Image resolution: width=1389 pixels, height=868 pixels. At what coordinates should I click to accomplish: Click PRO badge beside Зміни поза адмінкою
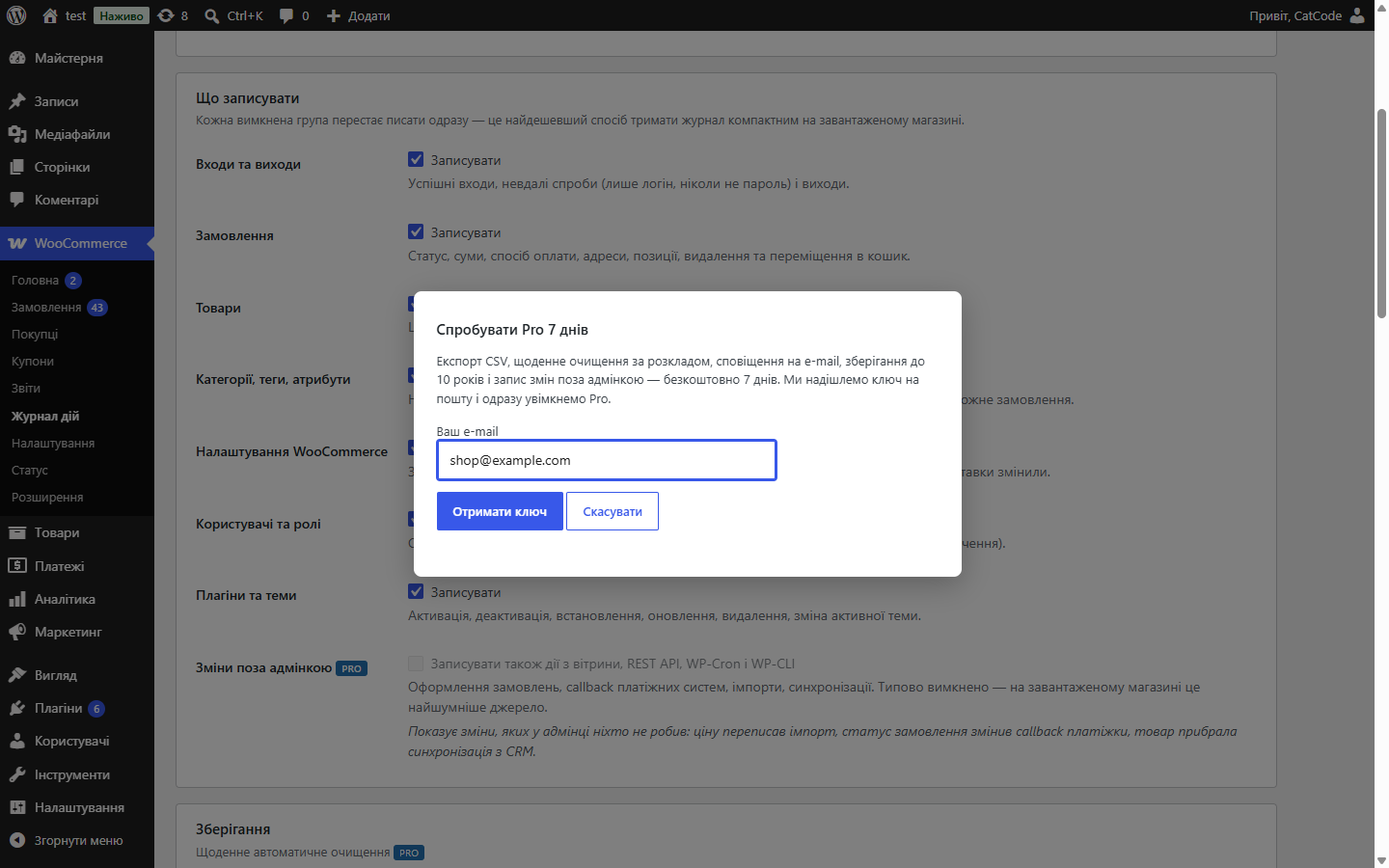pos(351,668)
